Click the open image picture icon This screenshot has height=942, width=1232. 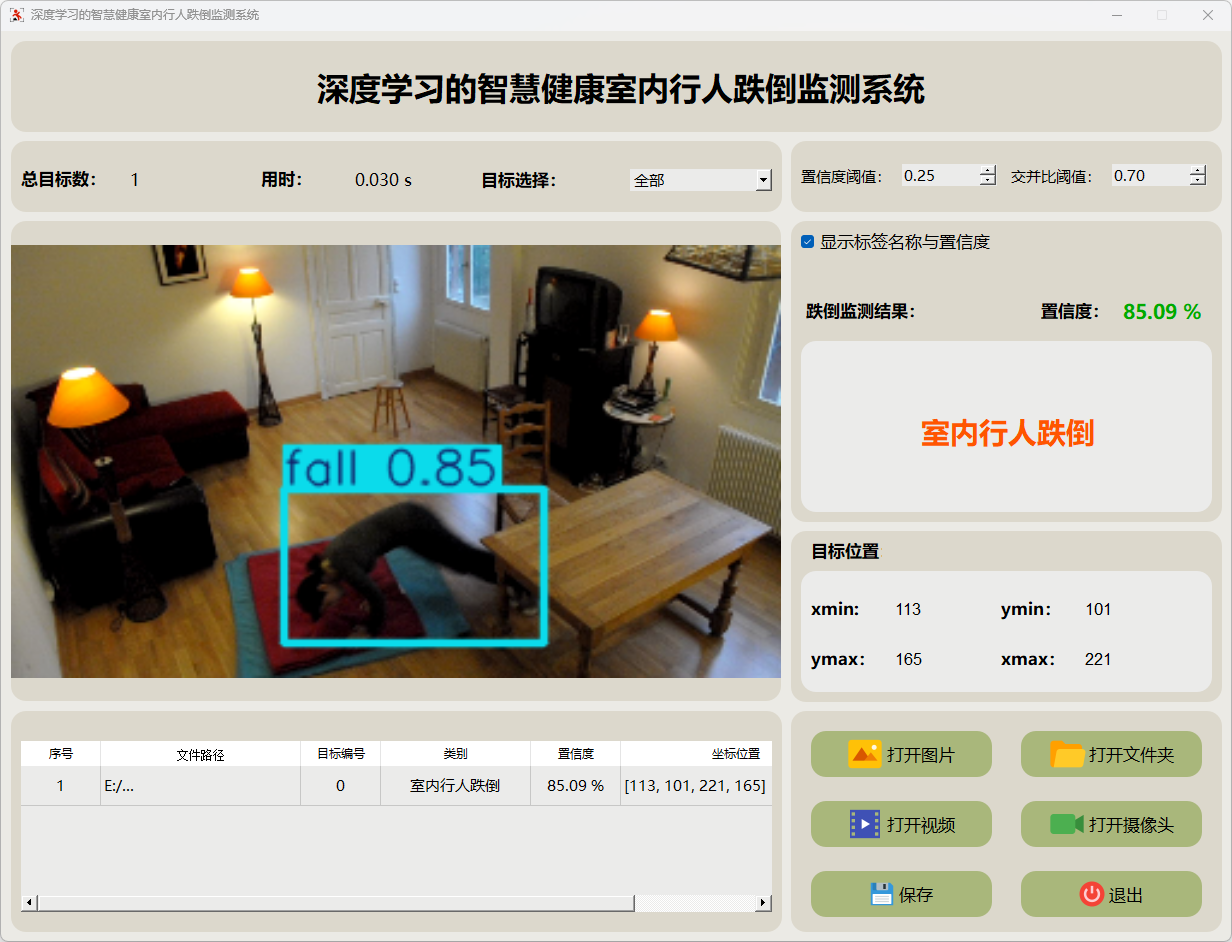pos(864,754)
